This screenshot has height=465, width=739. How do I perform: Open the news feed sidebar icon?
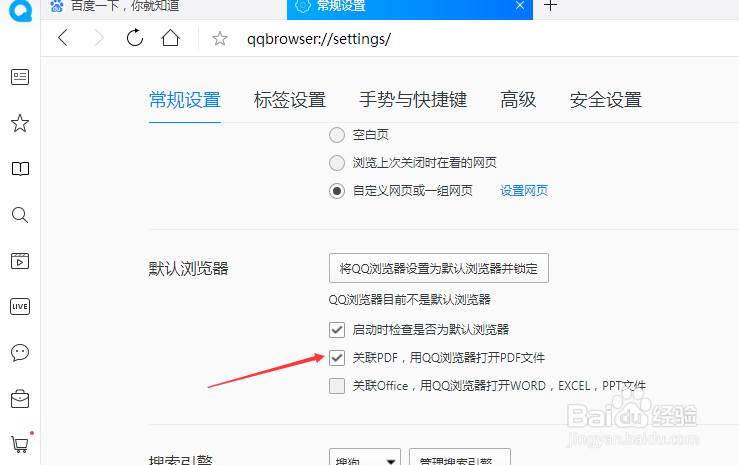(x=20, y=77)
